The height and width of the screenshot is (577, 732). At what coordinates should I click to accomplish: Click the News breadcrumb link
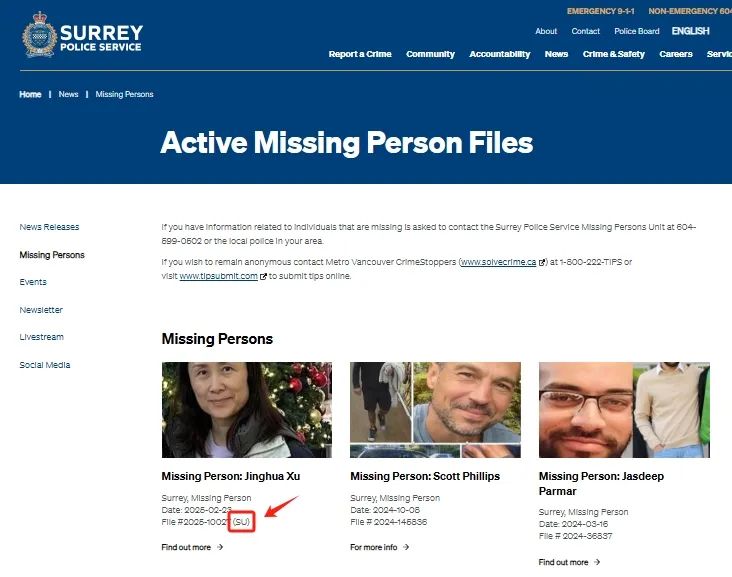tap(69, 94)
